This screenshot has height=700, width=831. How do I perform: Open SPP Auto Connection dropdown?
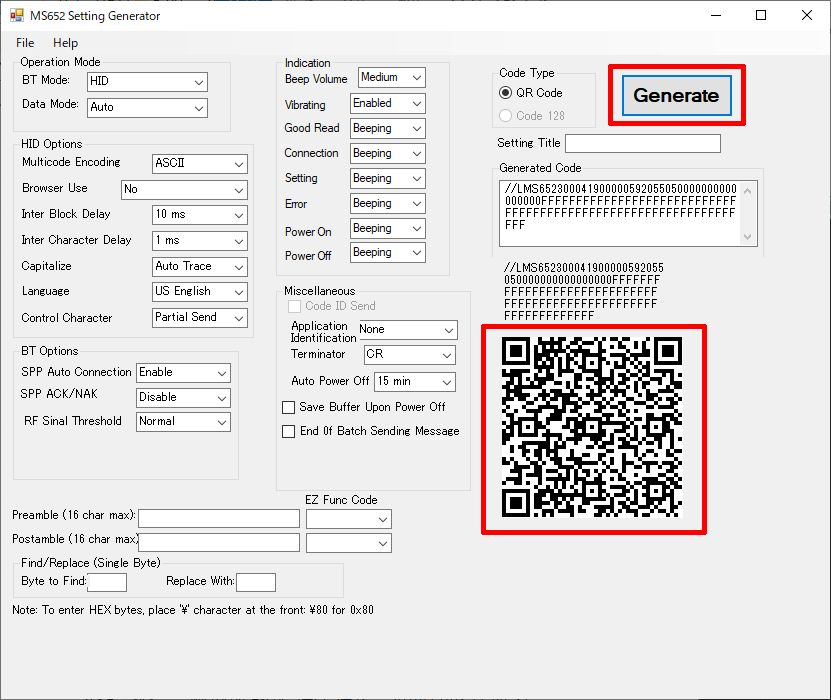coord(183,373)
